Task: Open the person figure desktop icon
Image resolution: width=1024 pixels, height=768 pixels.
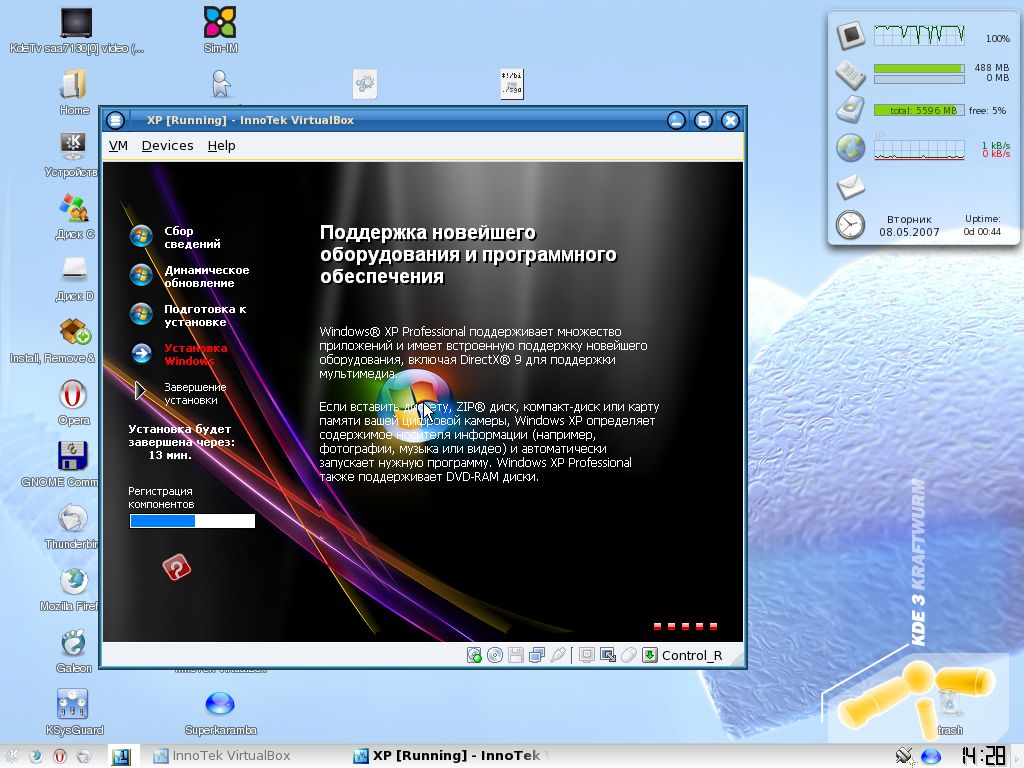Action: pyautogui.click(x=221, y=84)
